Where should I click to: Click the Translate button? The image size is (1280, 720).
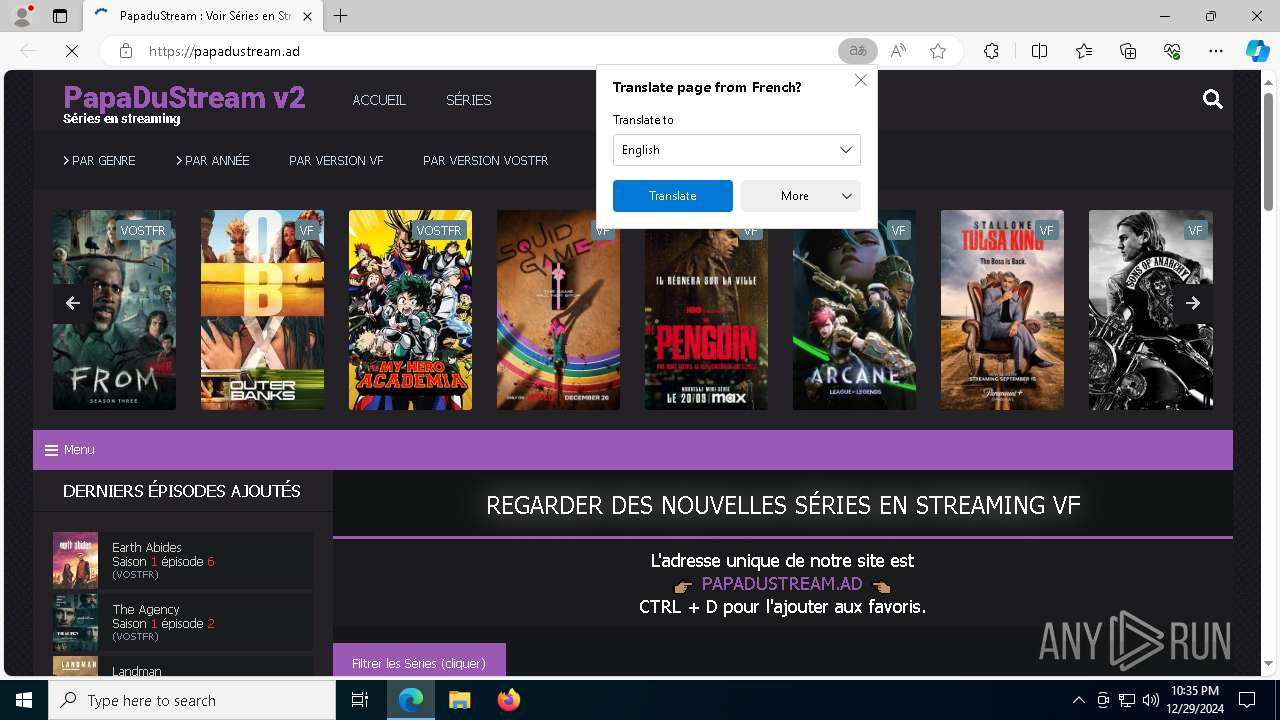pos(673,196)
